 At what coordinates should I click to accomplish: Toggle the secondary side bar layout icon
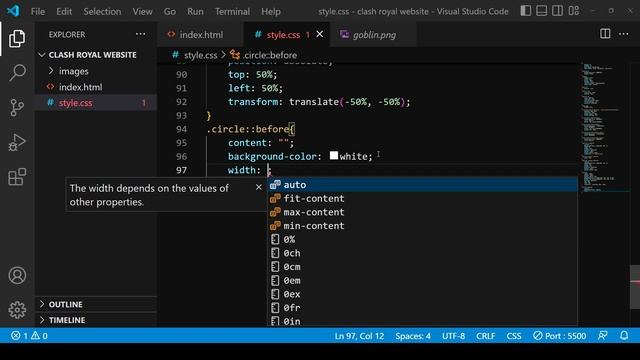click(558, 11)
